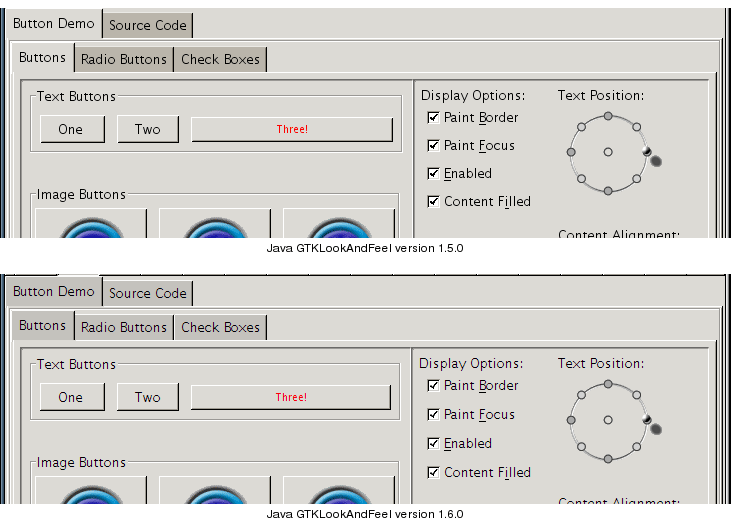Switch to Check Boxes tab in 1.6.0 panel
Screen dimensions: 731x532
(220, 327)
